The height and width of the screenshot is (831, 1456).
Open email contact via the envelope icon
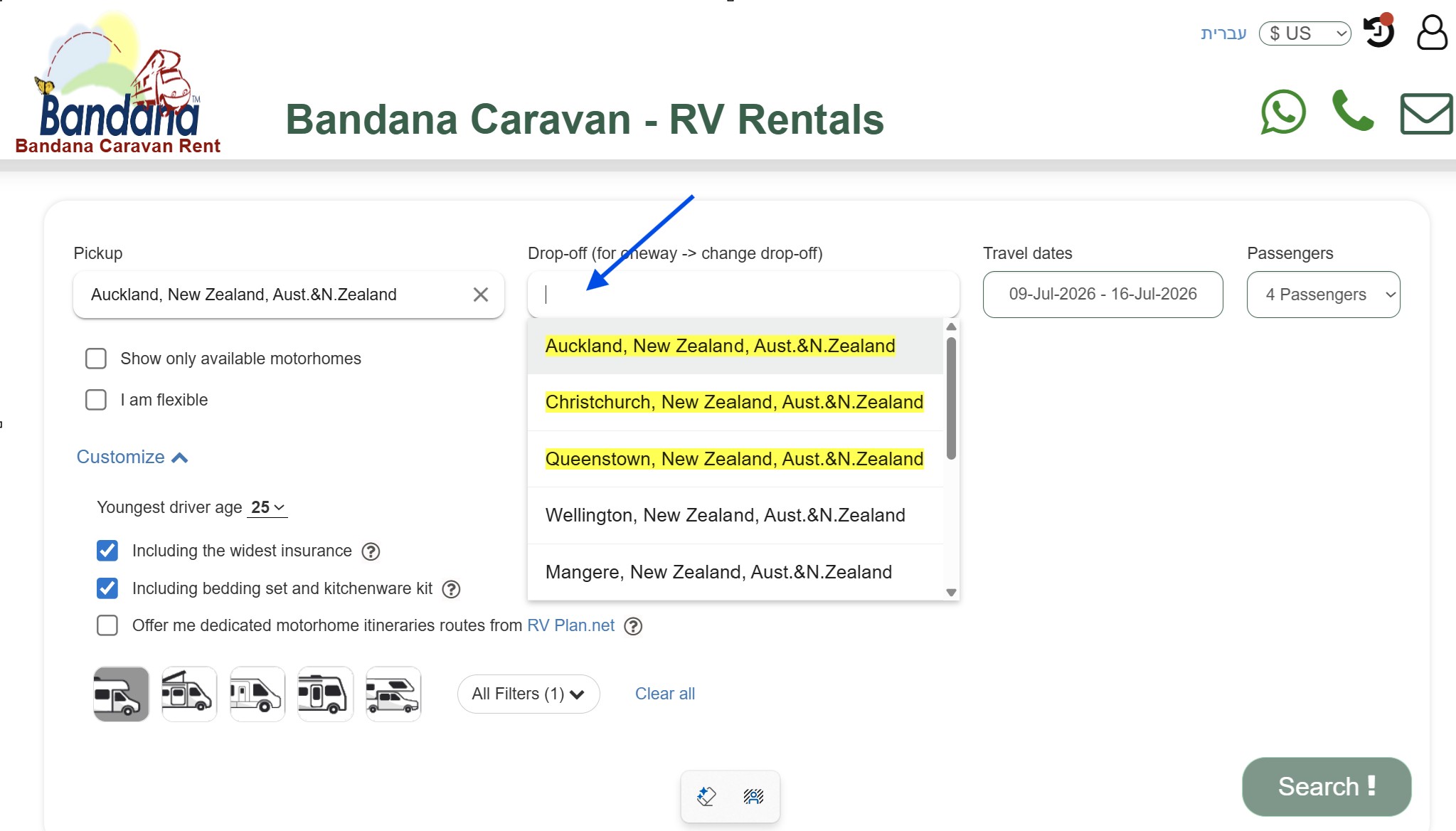click(1425, 112)
